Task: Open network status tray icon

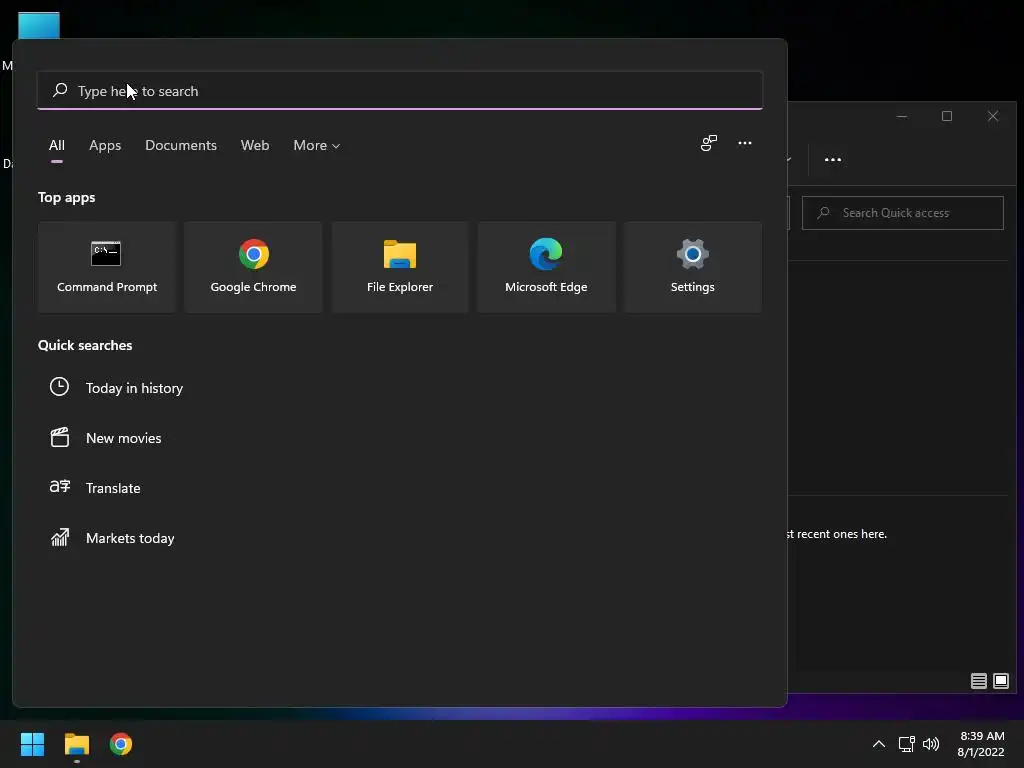Action: 906,744
